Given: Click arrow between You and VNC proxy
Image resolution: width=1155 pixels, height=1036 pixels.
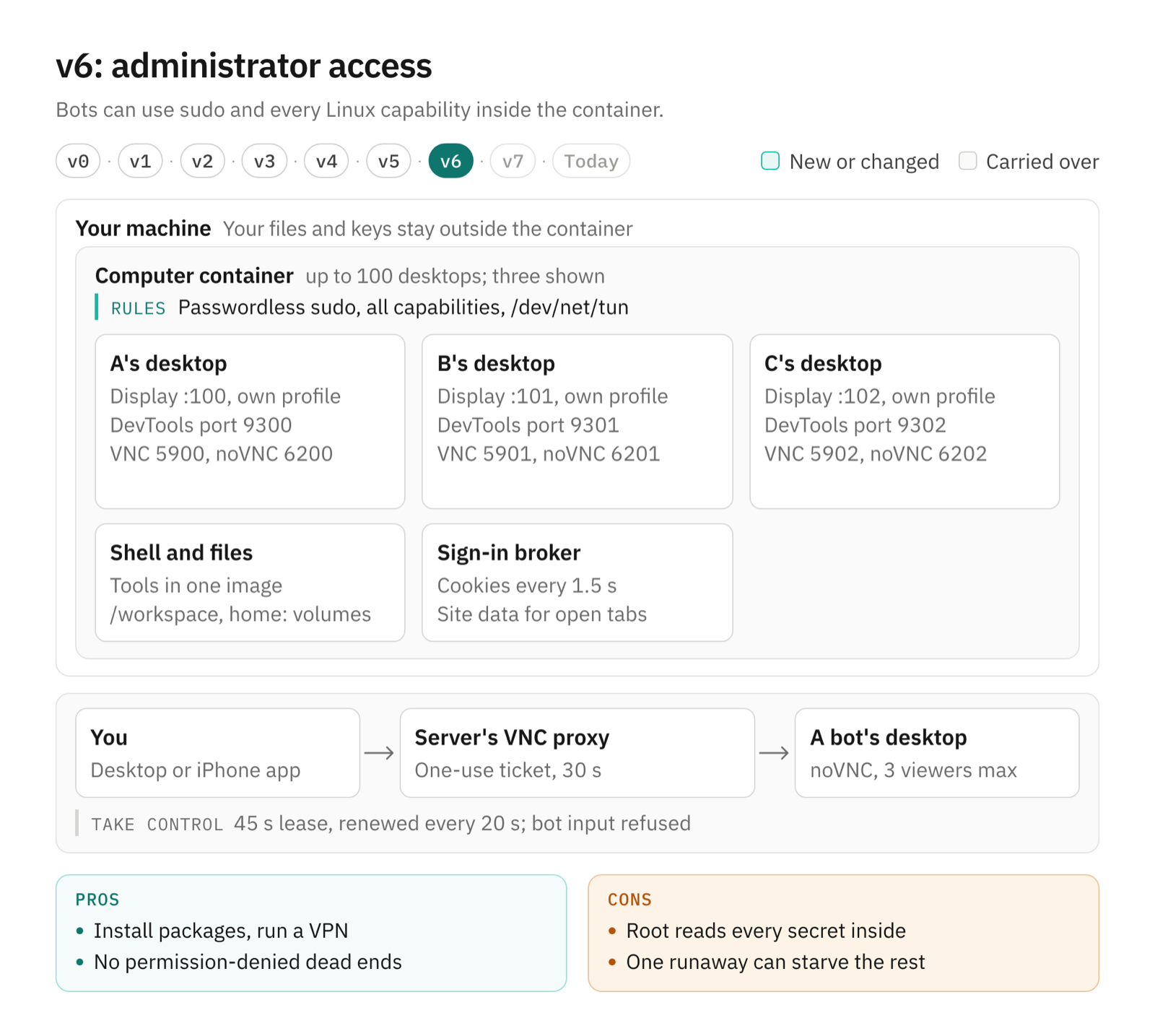Looking at the screenshot, I should point(379,753).
